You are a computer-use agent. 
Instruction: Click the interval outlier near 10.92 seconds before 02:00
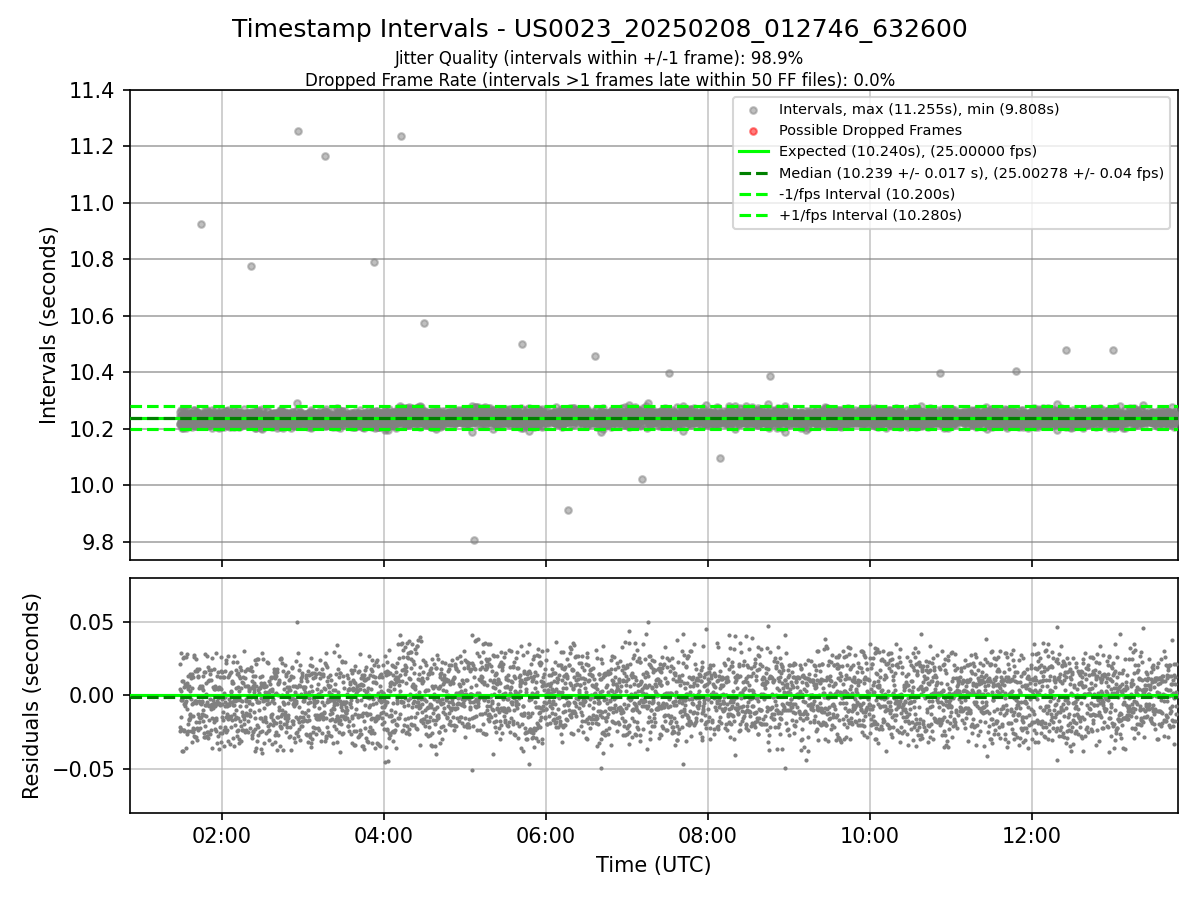(x=201, y=224)
